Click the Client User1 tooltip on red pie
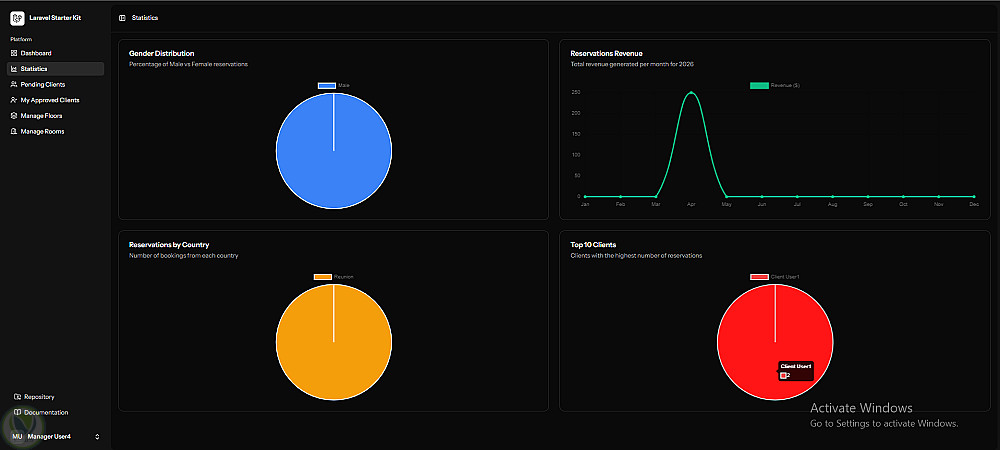This screenshot has width=1000, height=450. click(795, 371)
